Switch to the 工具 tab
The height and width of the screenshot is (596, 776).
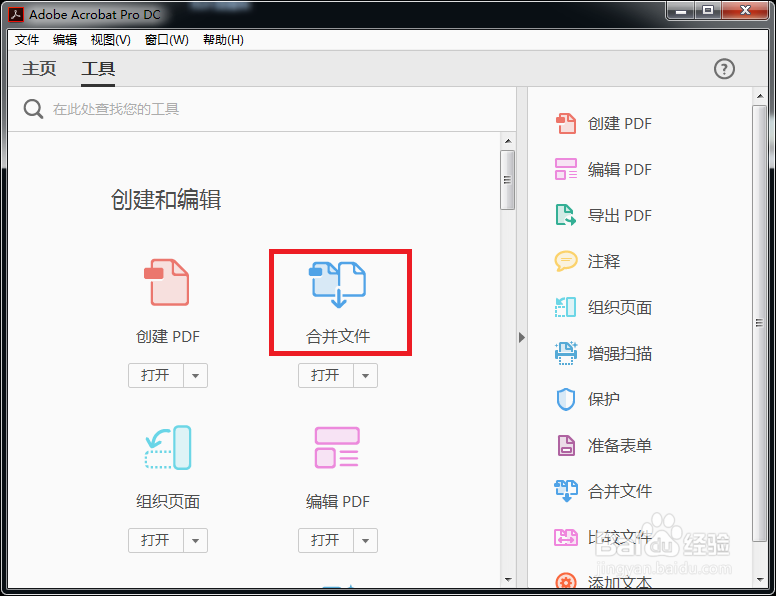tap(98, 68)
